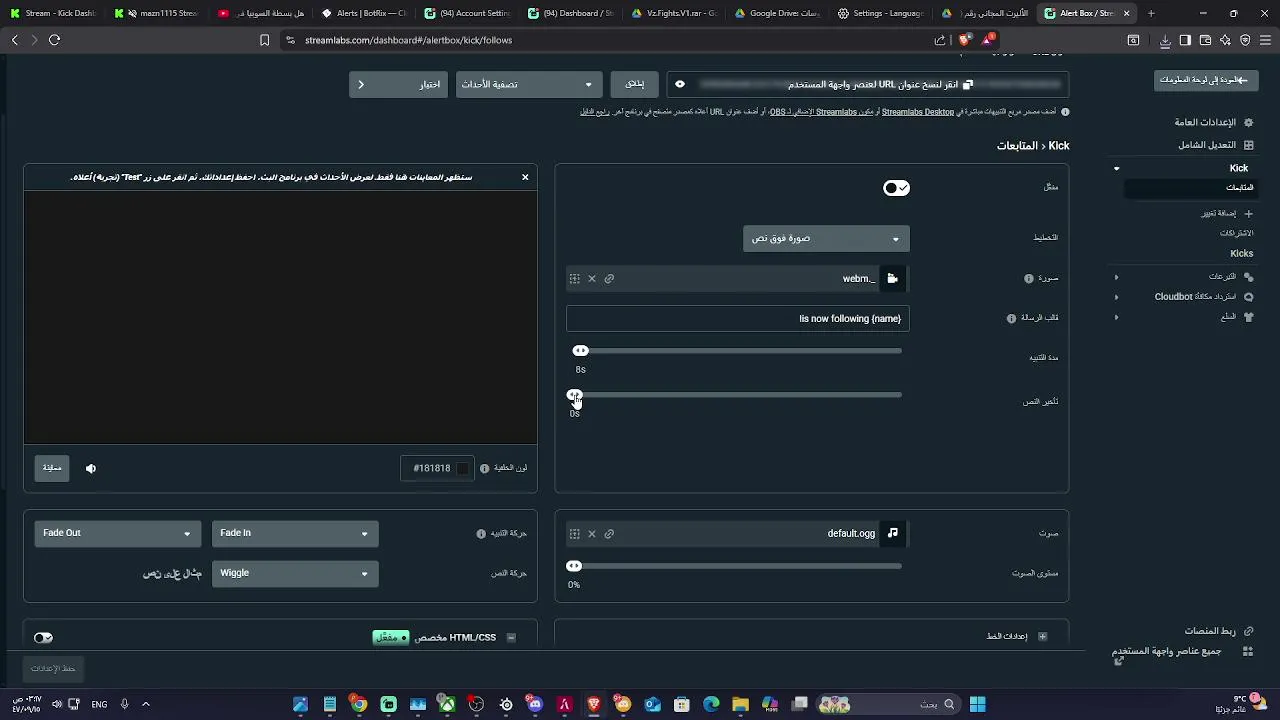The width and height of the screenshot is (1280, 720).
Task: Expand the donations sidebar section arrow
Action: pos(1116,277)
